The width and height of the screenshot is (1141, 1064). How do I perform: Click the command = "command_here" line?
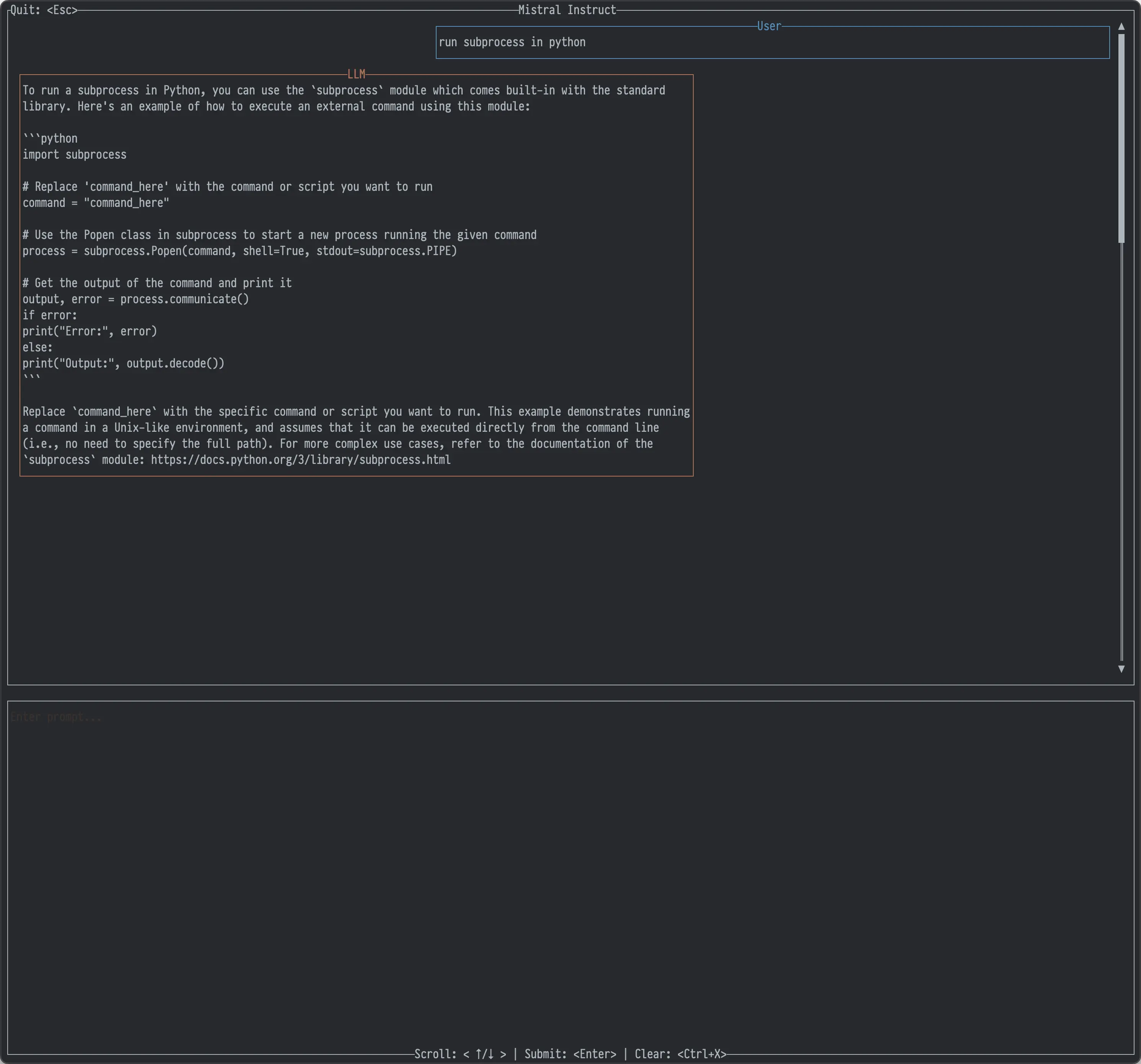tap(96, 202)
